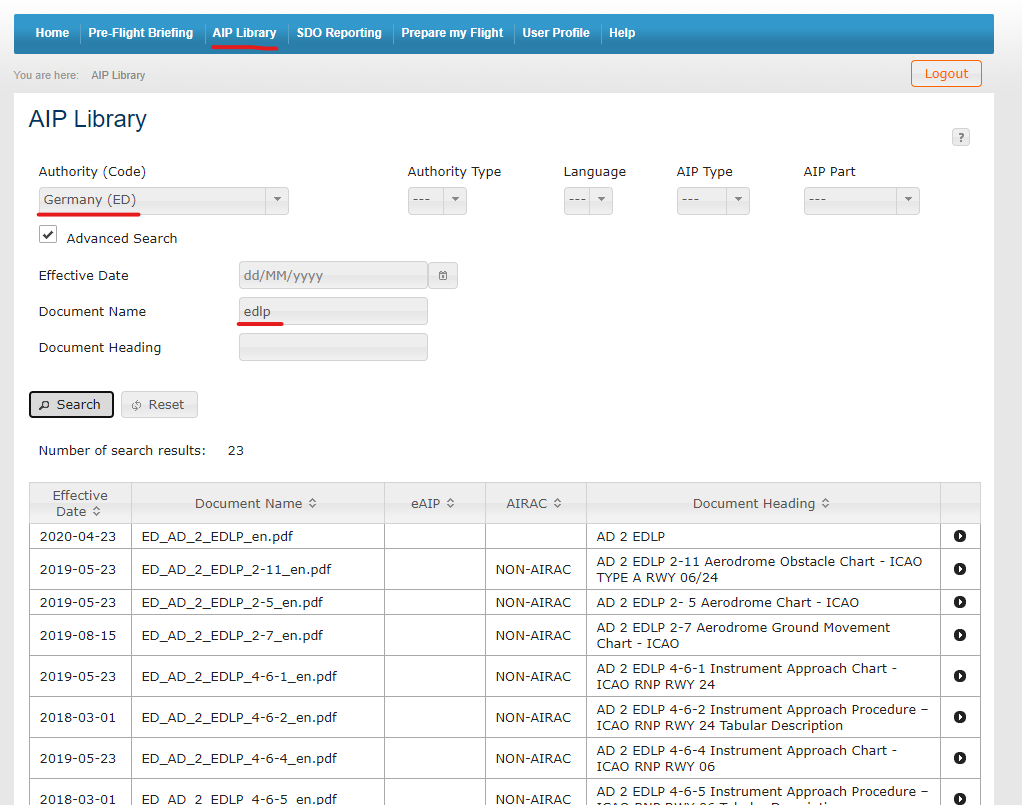The width and height of the screenshot is (1022, 805).
Task: Open document arrow for ED_AD_2_EDLP_4-6-2_en.pdf
Action: [x=960, y=717]
